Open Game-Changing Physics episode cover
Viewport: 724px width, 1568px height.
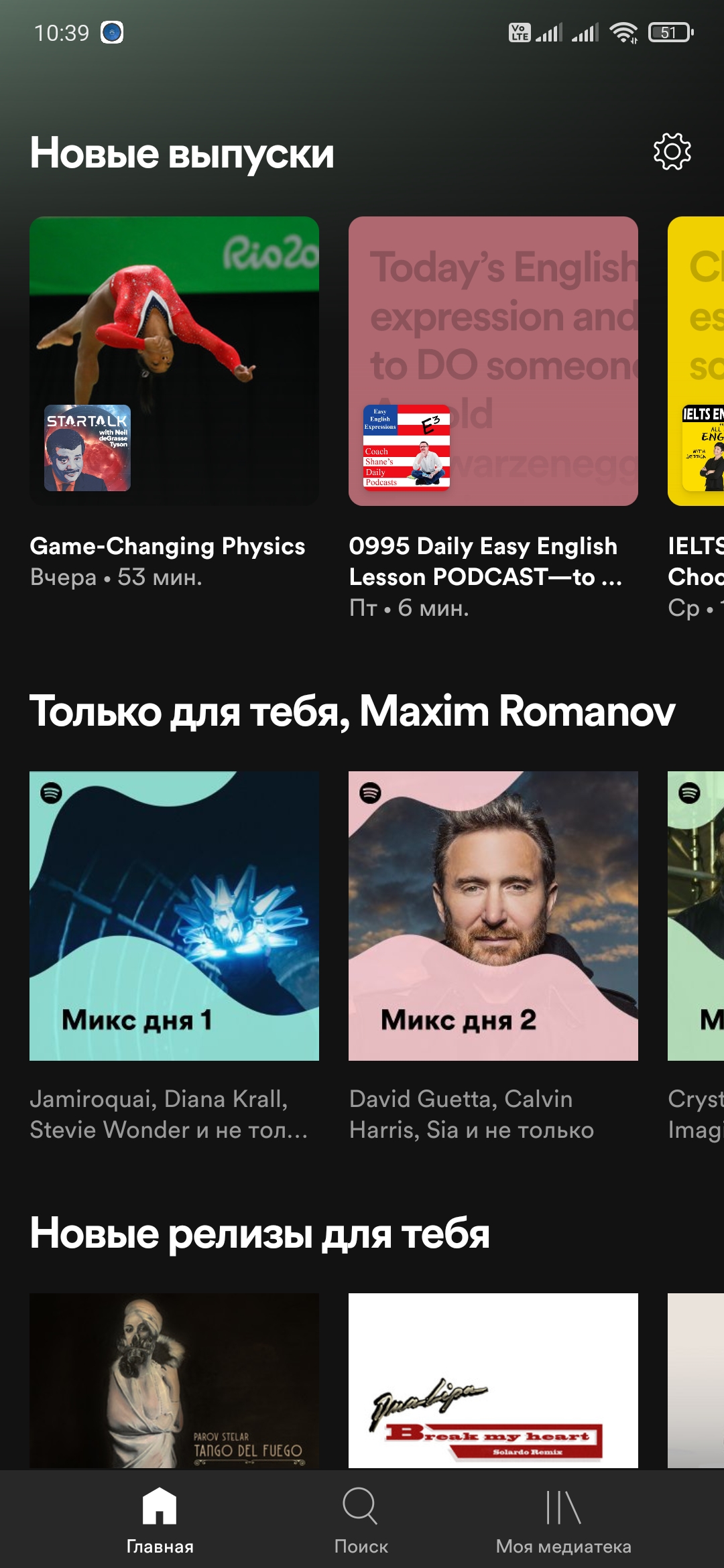click(174, 361)
